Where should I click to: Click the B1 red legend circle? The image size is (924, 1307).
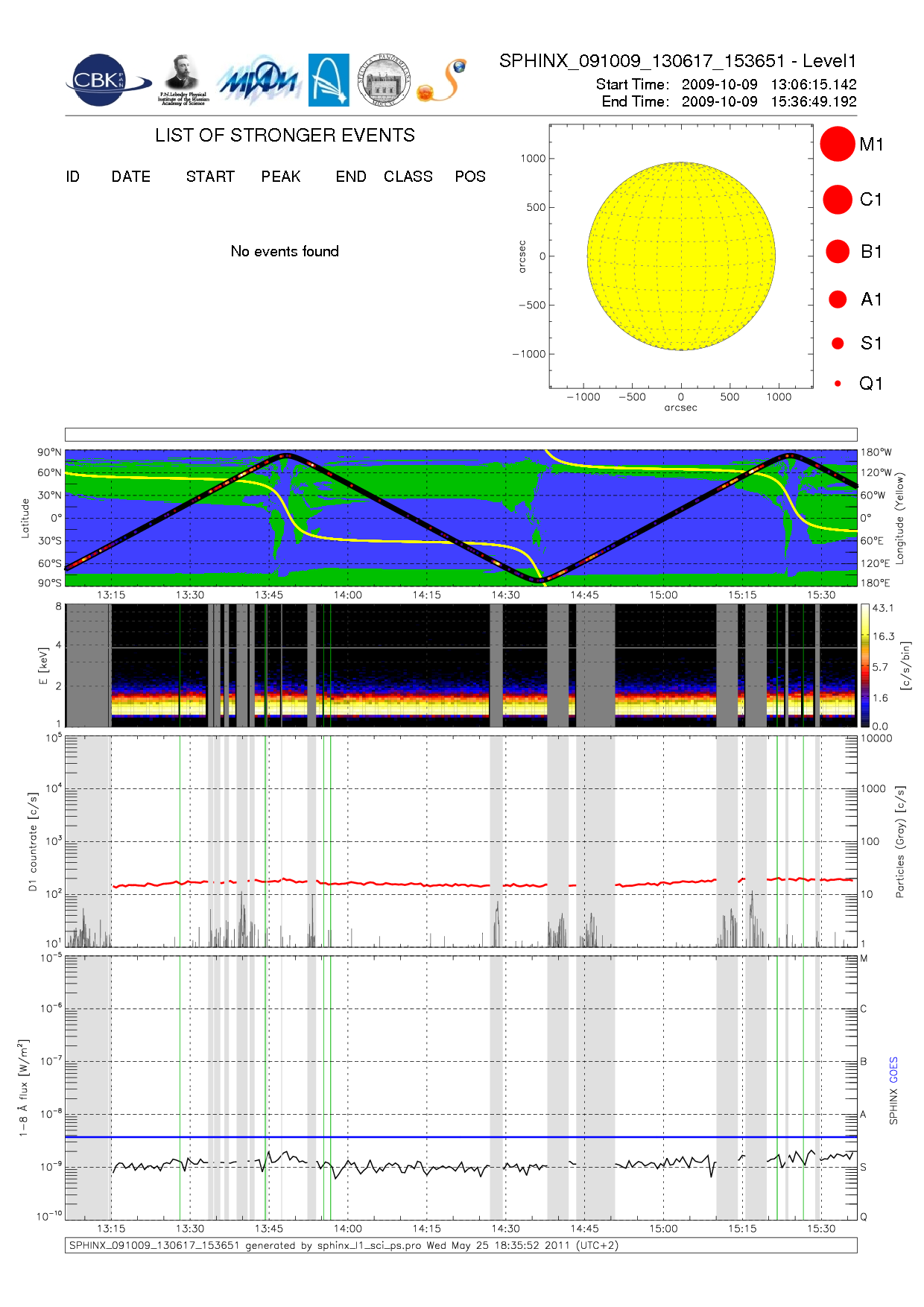point(838,251)
